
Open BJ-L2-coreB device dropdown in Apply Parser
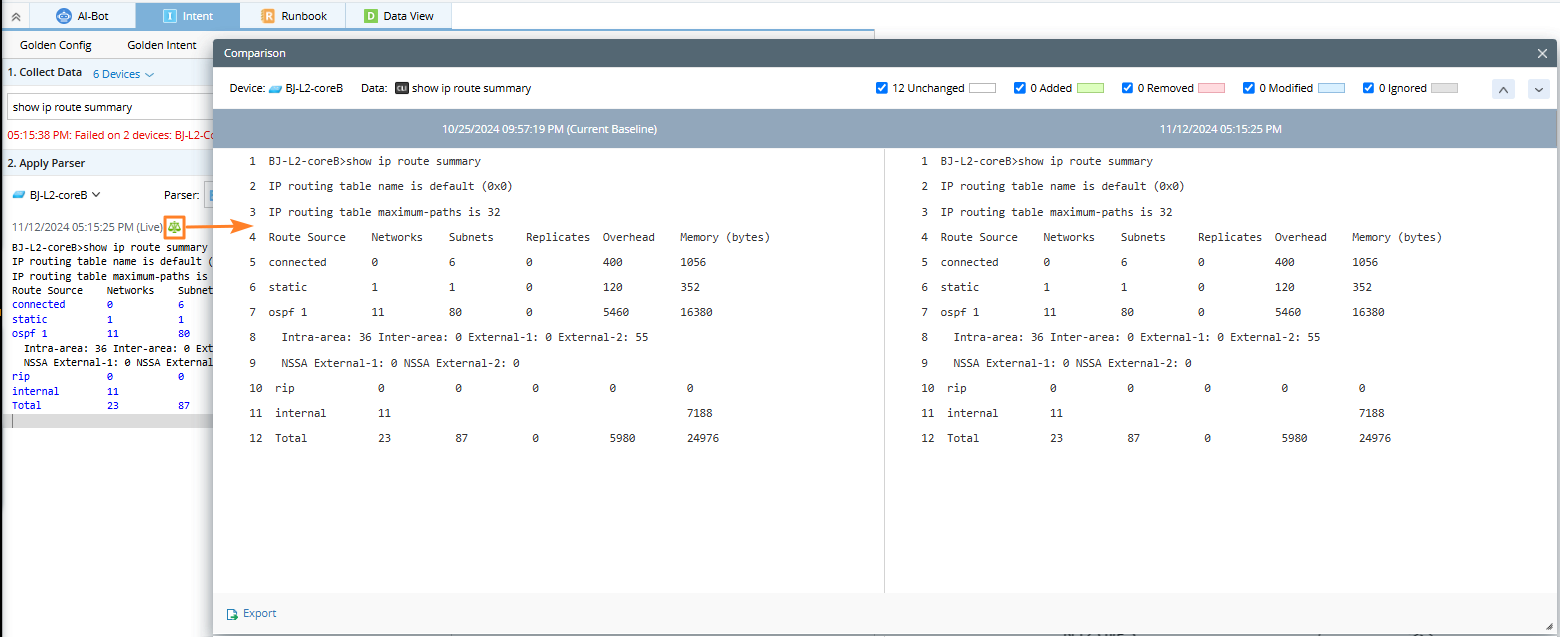click(x=57, y=195)
